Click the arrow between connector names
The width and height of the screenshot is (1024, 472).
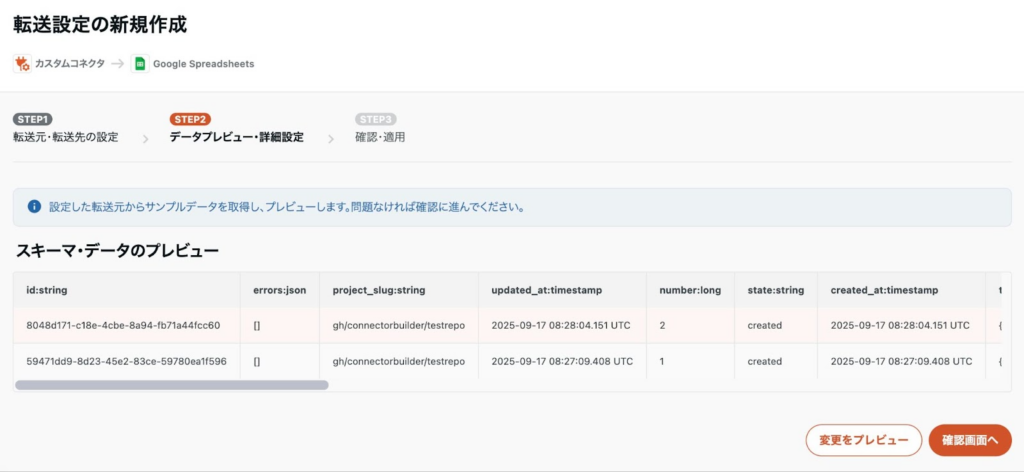[118, 63]
